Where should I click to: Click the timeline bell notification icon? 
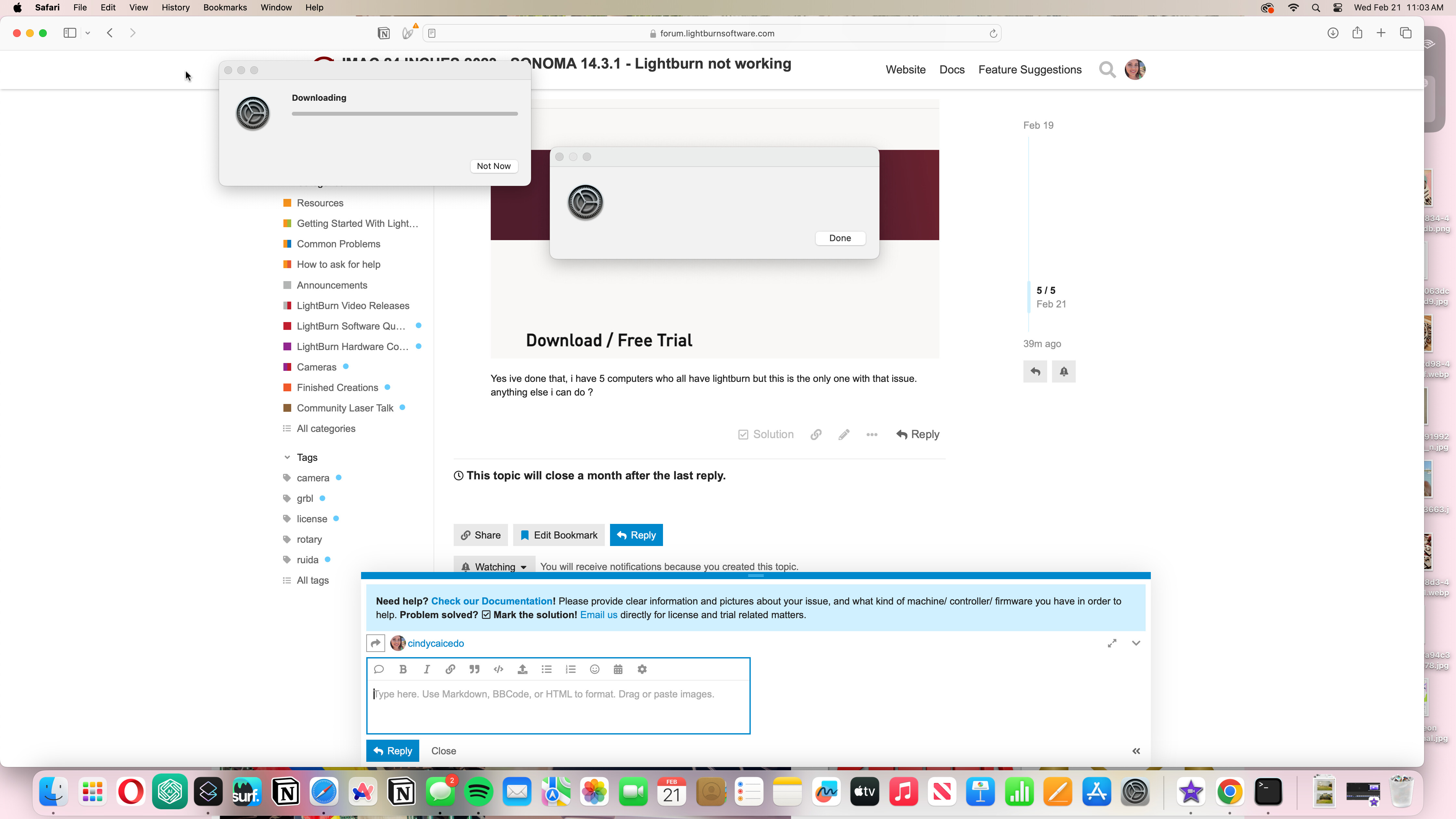click(1064, 371)
